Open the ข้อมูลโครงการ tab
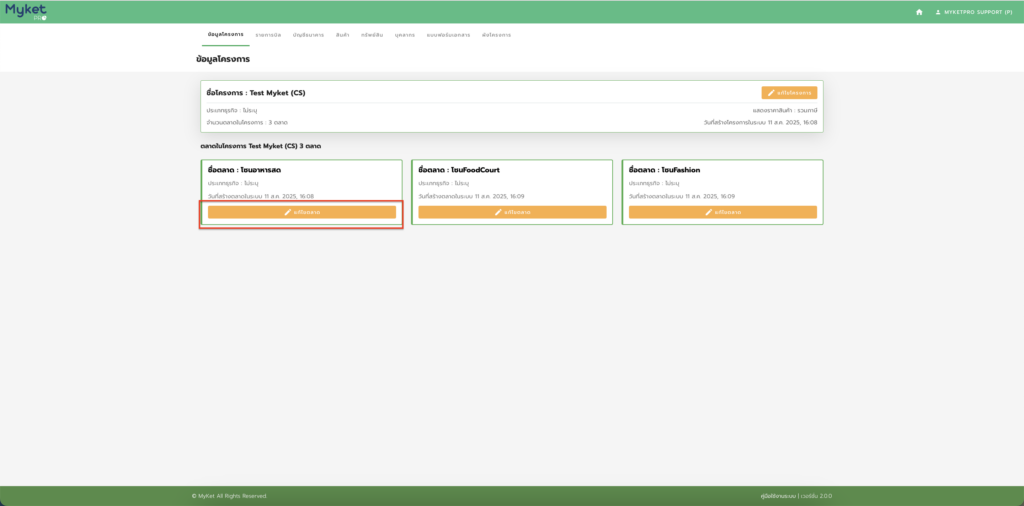Image resolution: width=1024 pixels, height=506 pixels. (225, 34)
